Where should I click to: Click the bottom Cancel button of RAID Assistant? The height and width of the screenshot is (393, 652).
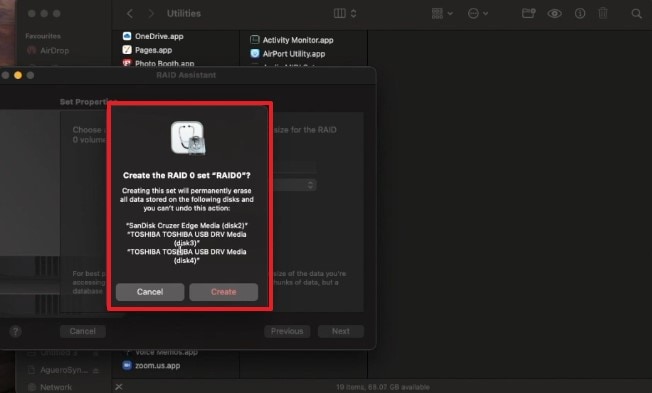[82, 331]
